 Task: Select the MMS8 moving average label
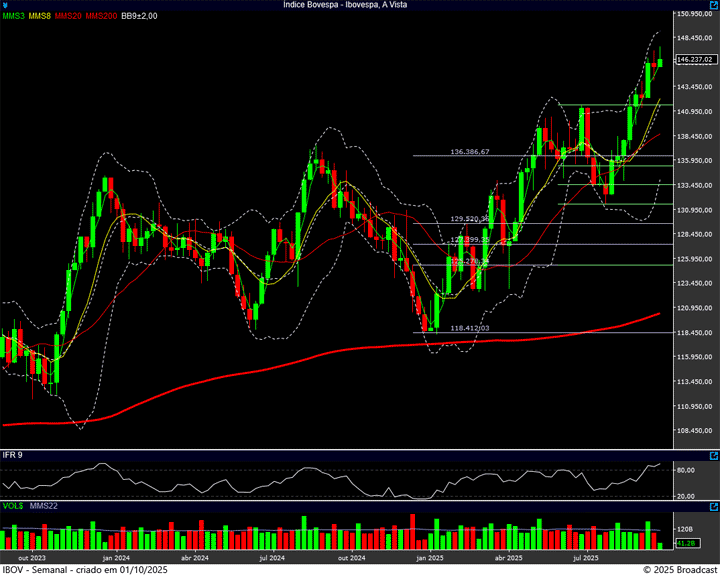(41, 16)
